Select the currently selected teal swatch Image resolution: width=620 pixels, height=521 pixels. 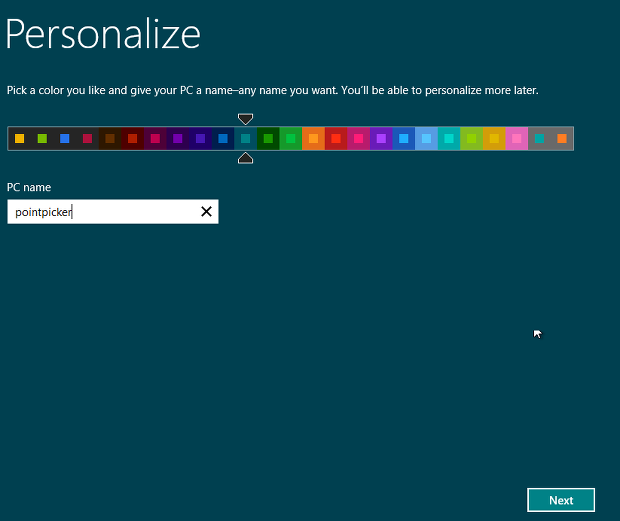(246, 138)
